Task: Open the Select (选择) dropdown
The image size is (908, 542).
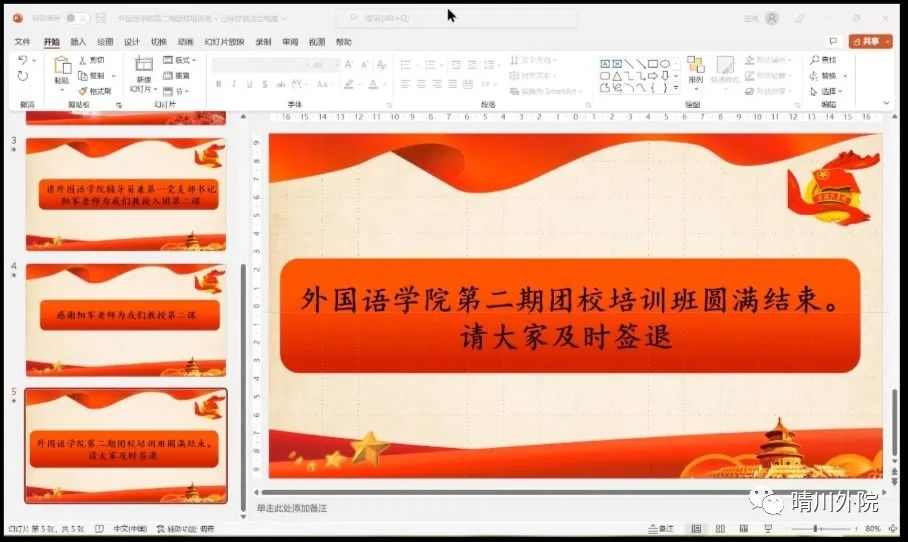Action: (x=827, y=91)
